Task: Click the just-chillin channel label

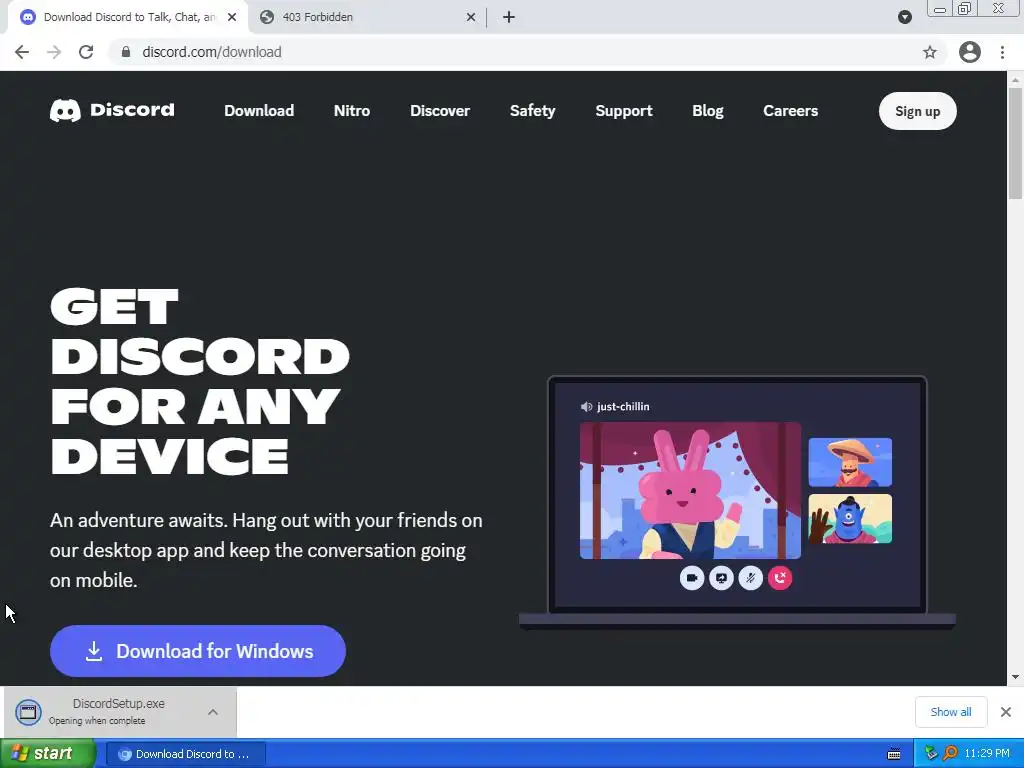Action: click(x=623, y=407)
